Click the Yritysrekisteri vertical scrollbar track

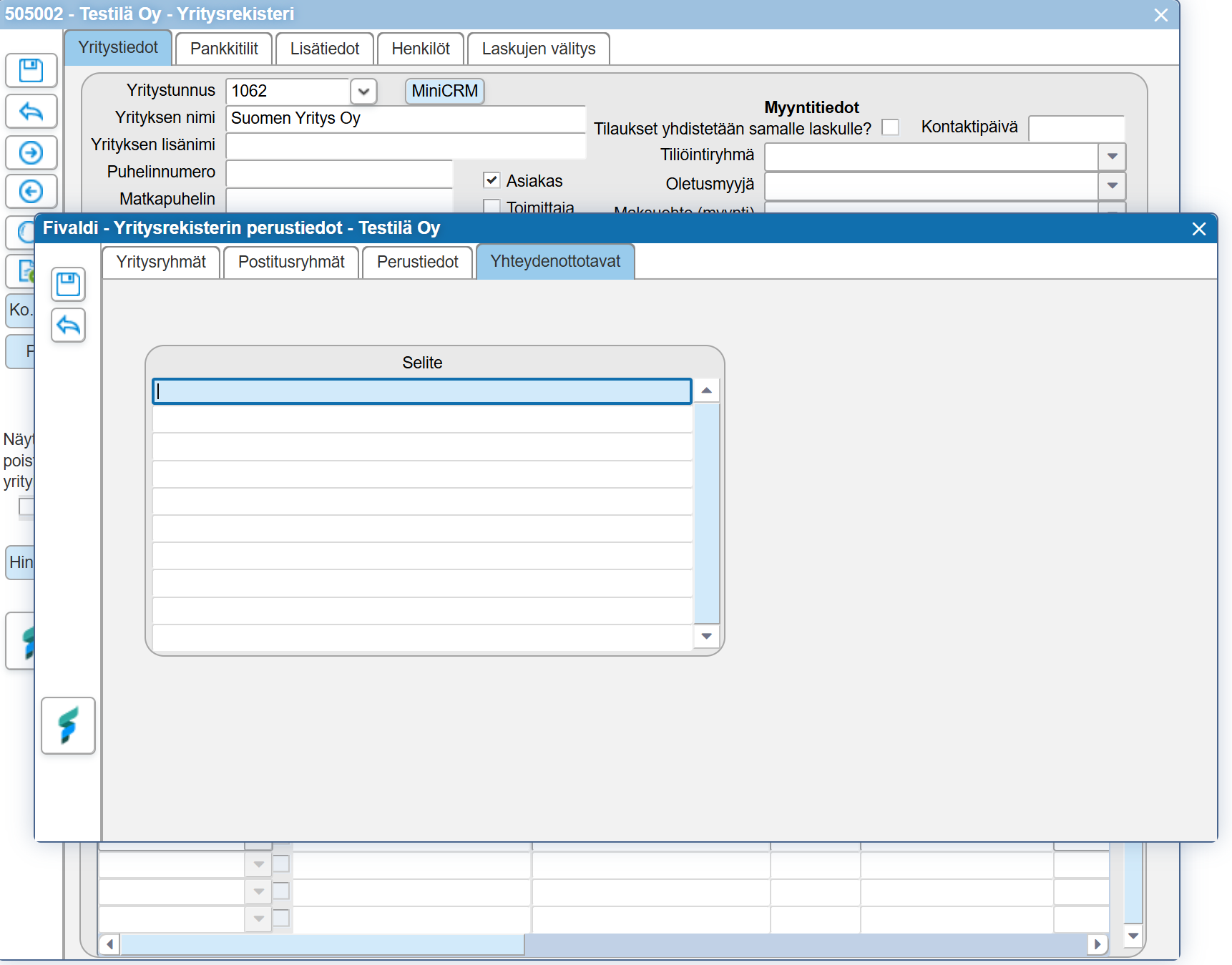tap(1133, 882)
